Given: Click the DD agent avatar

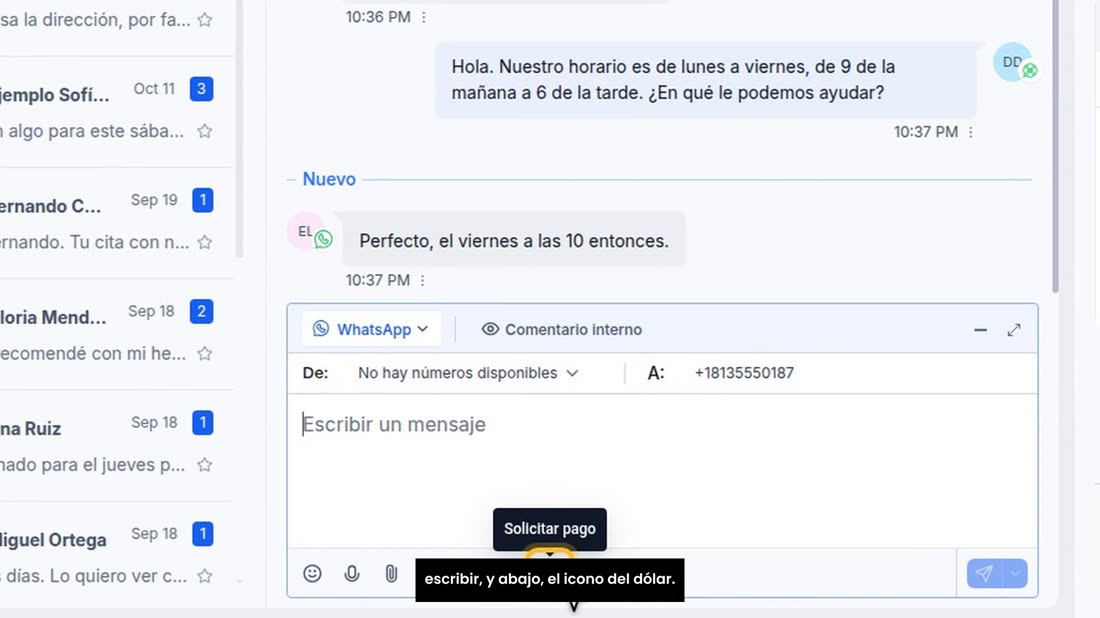Looking at the screenshot, I should [1013, 62].
